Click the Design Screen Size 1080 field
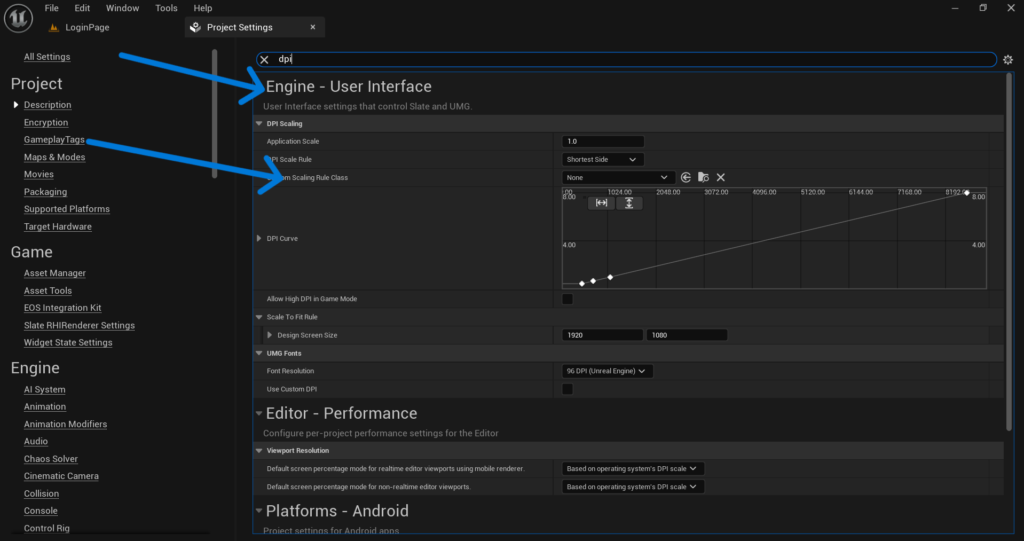The image size is (1024, 541). click(x=686, y=335)
